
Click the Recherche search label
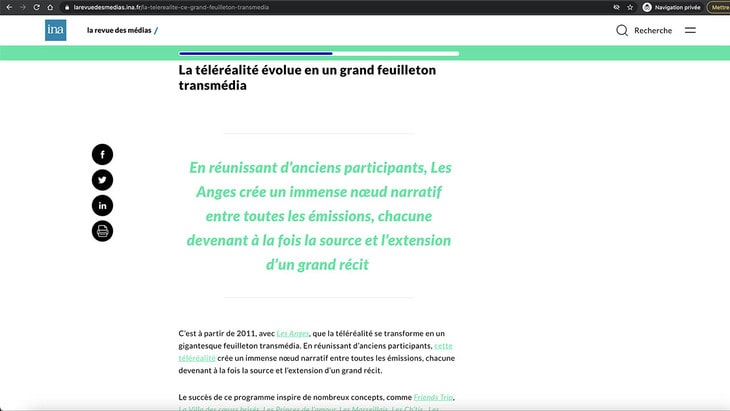pos(653,30)
